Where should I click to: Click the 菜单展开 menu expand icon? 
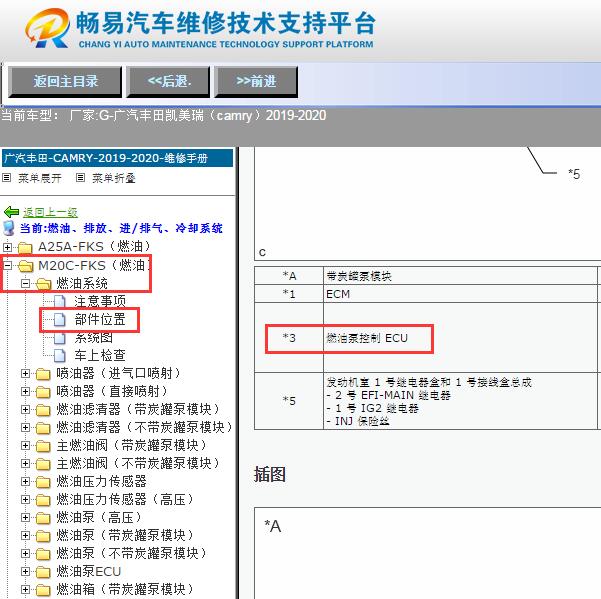click(7, 177)
